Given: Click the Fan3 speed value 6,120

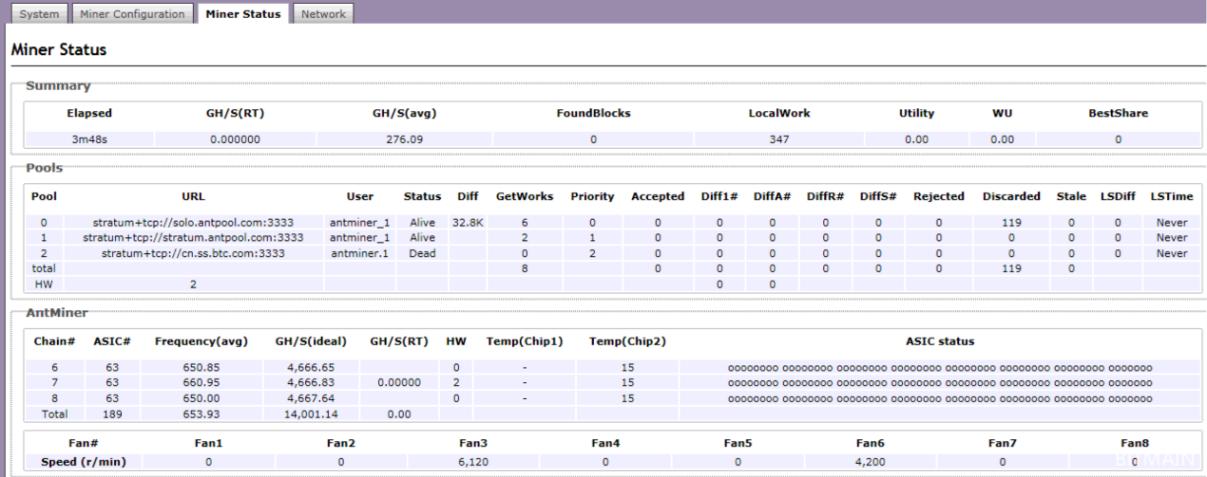Looking at the screenshot, I should point(472,462).
